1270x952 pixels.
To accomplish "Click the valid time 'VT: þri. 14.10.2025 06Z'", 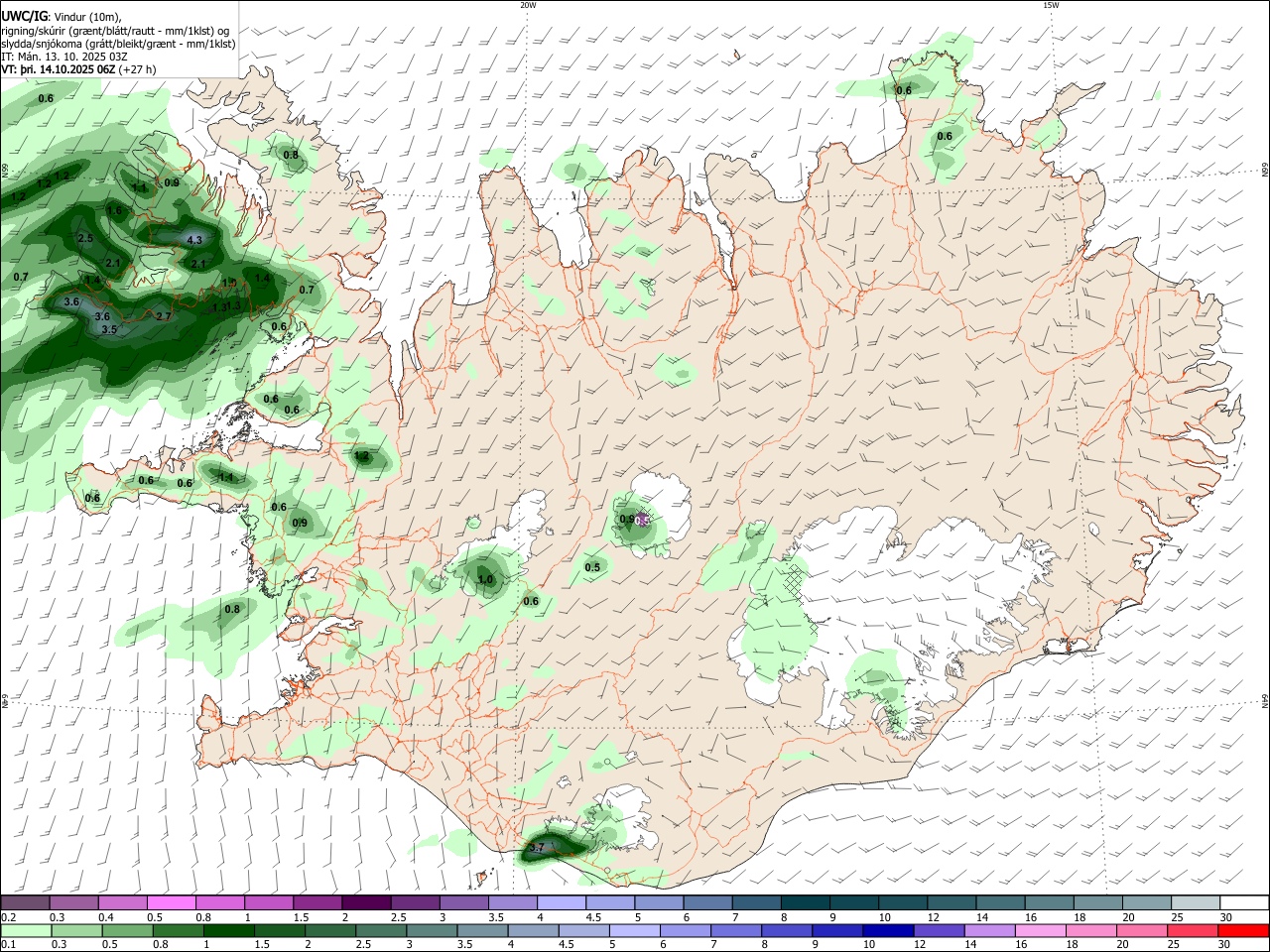I will pyautogui.click(x=59, y=69).
